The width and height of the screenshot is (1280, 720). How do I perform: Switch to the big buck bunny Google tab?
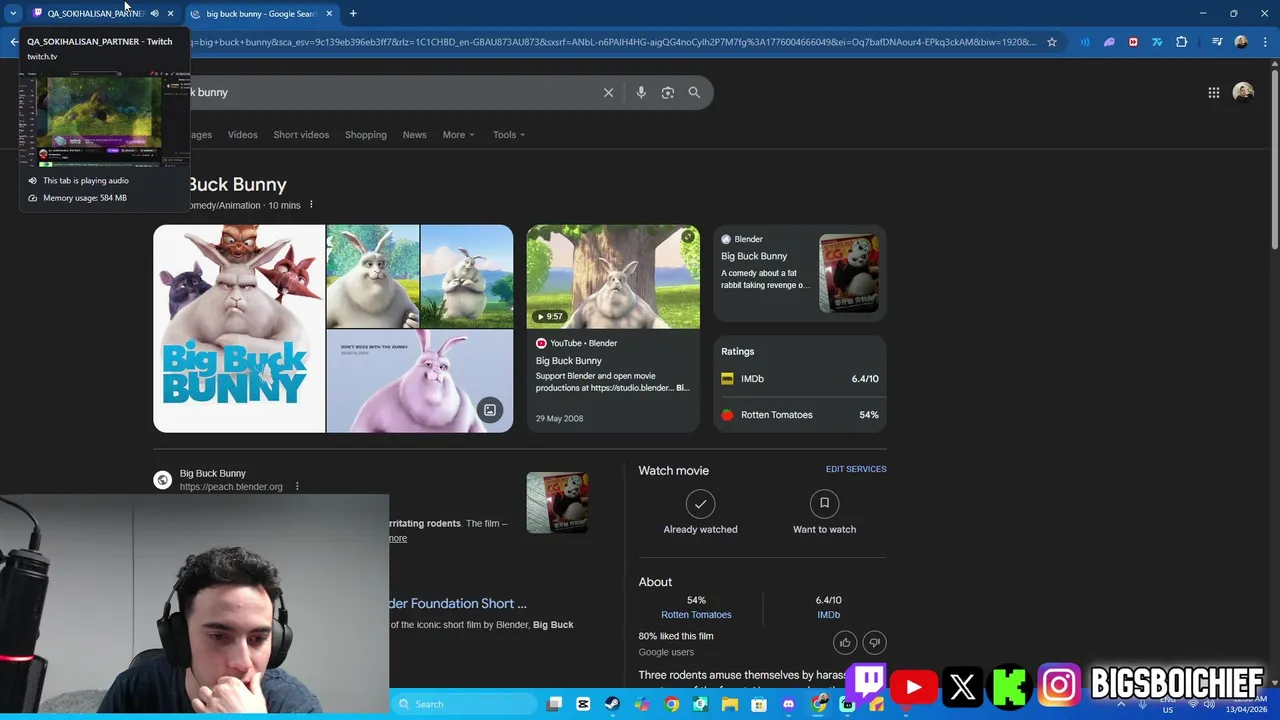[x=260, y=13]
